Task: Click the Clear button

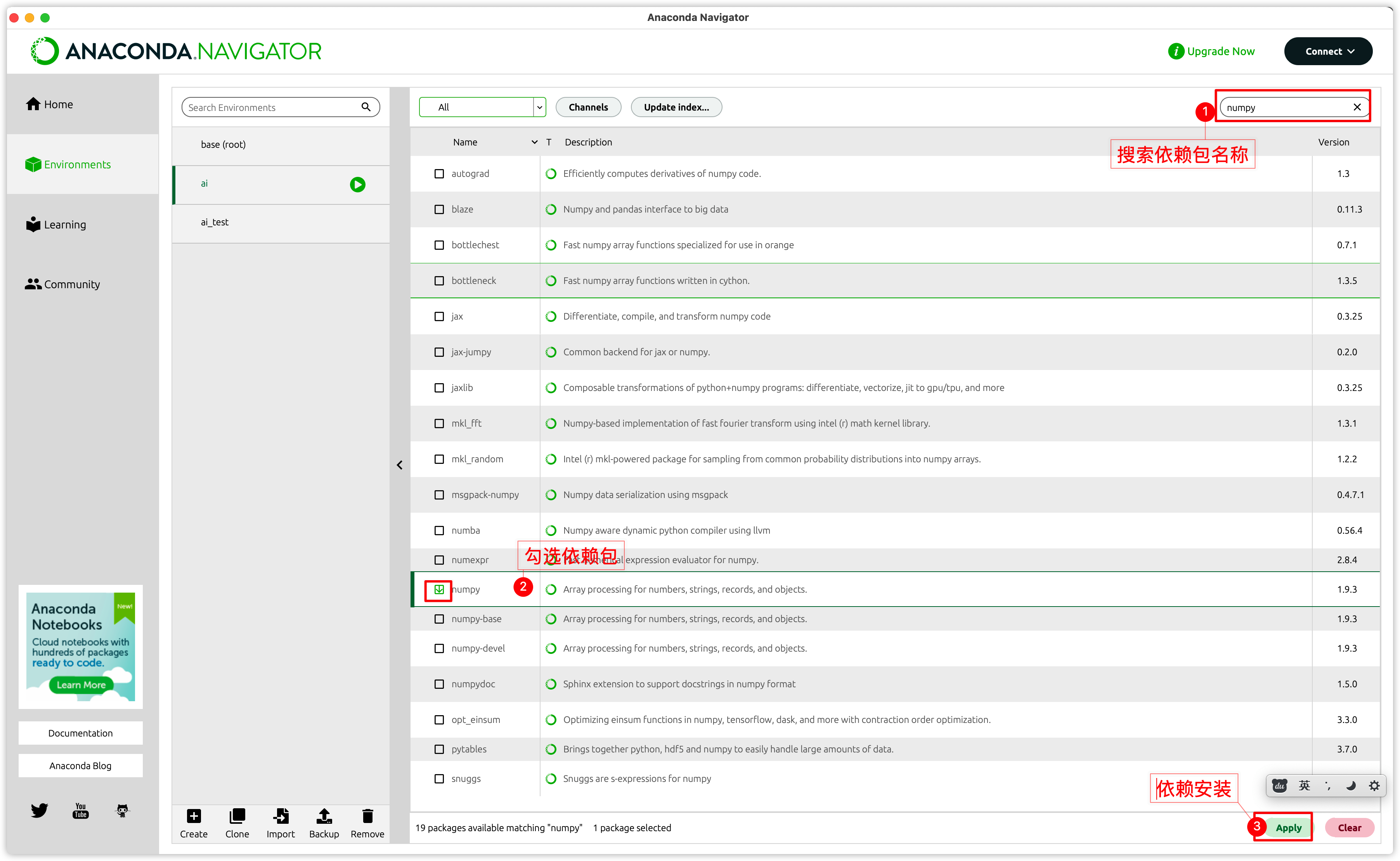Action: click(x=1349, y=827)
